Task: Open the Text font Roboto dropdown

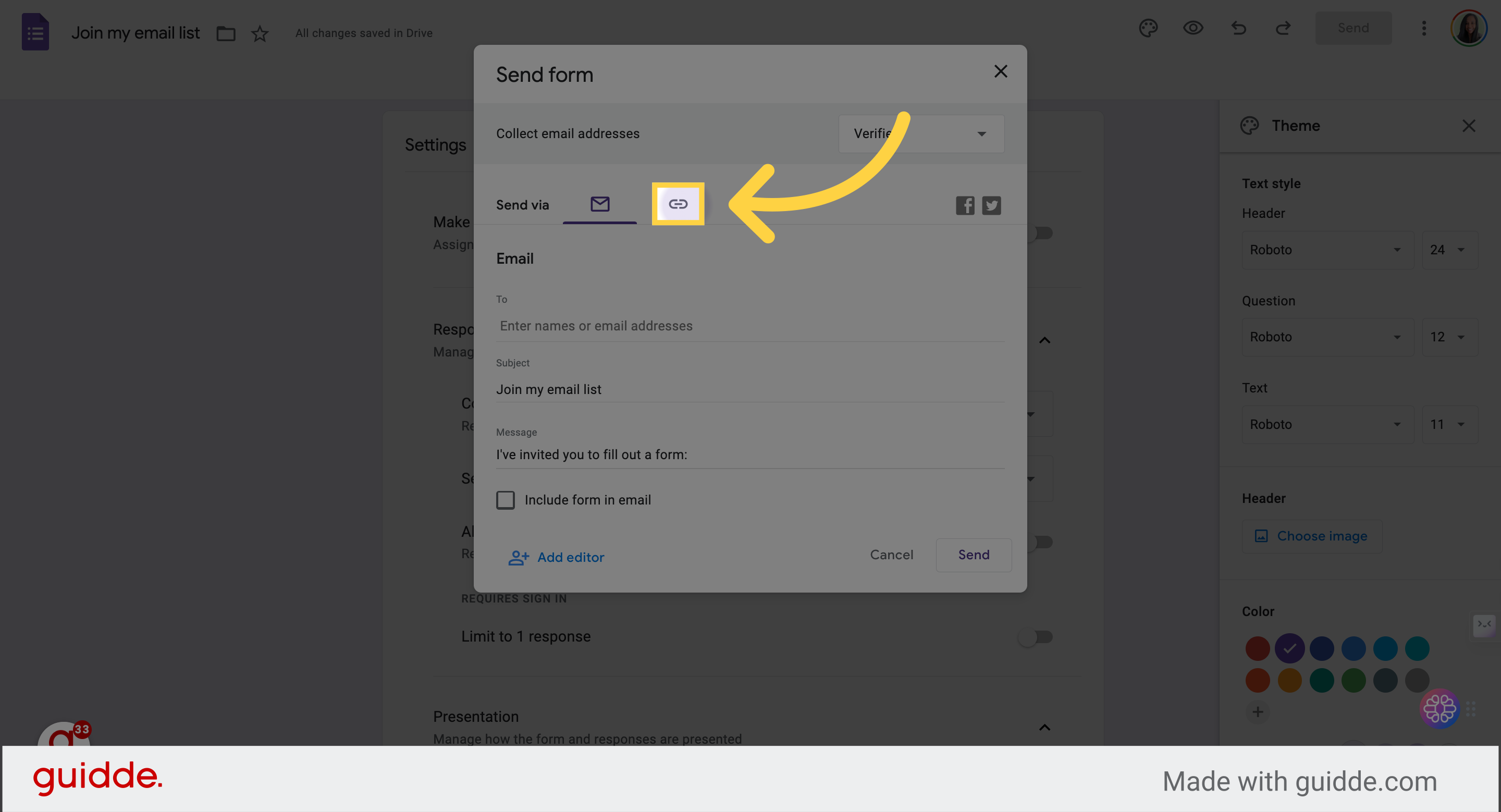Action: (1327, 425)
